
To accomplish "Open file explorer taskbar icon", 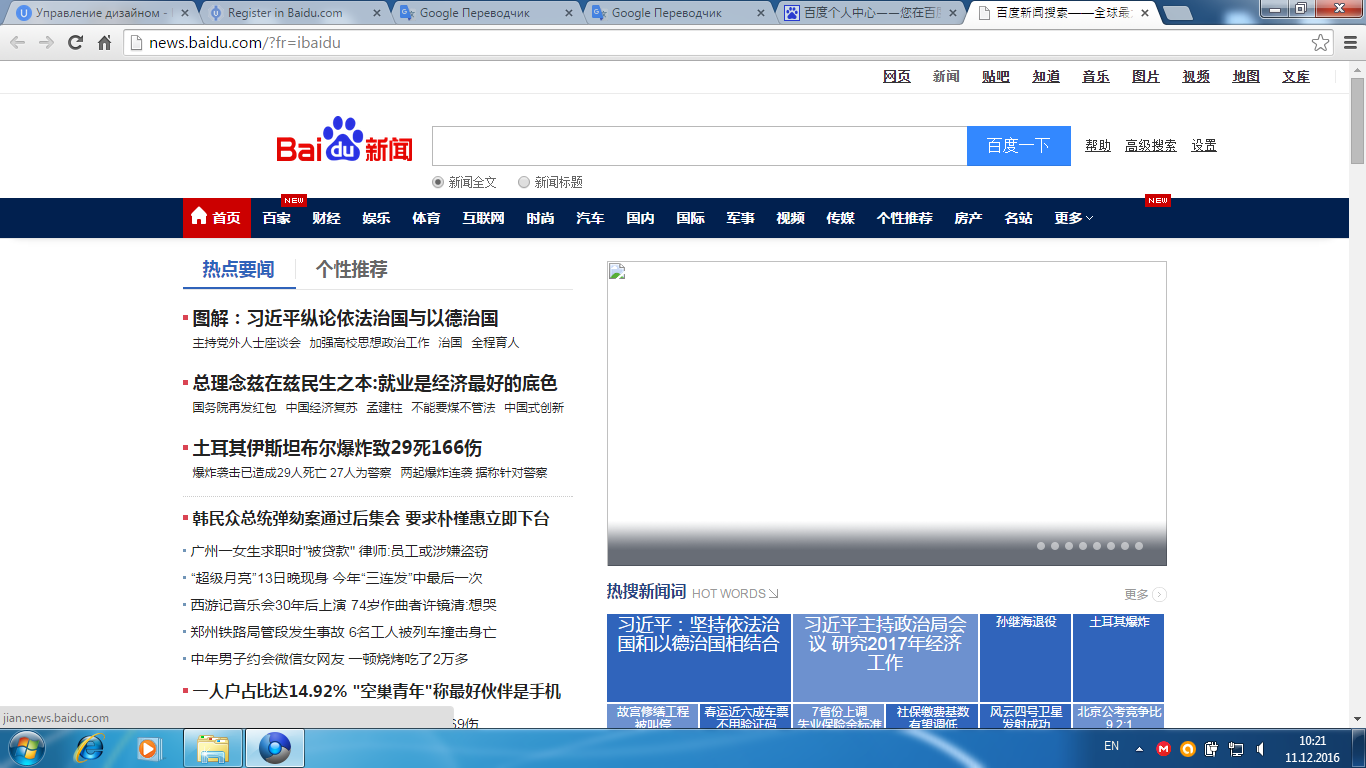I will click(213, 748).
